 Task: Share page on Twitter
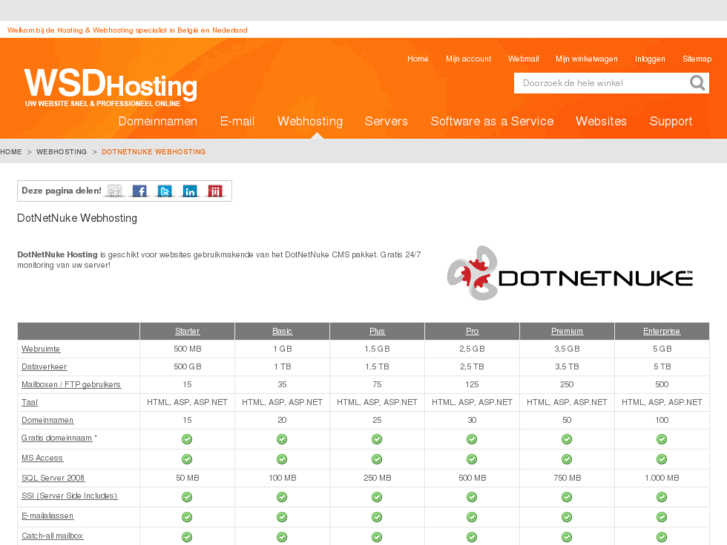click(165, 191)
